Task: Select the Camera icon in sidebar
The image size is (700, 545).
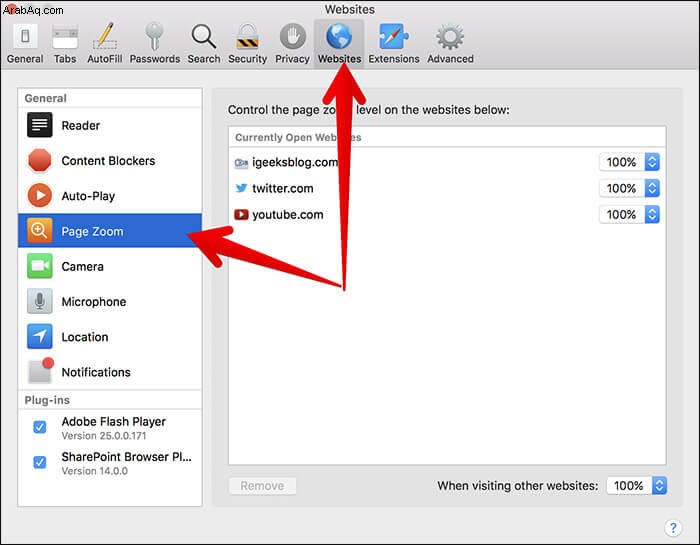Action: pyautogui.click(x=40, y=266)
